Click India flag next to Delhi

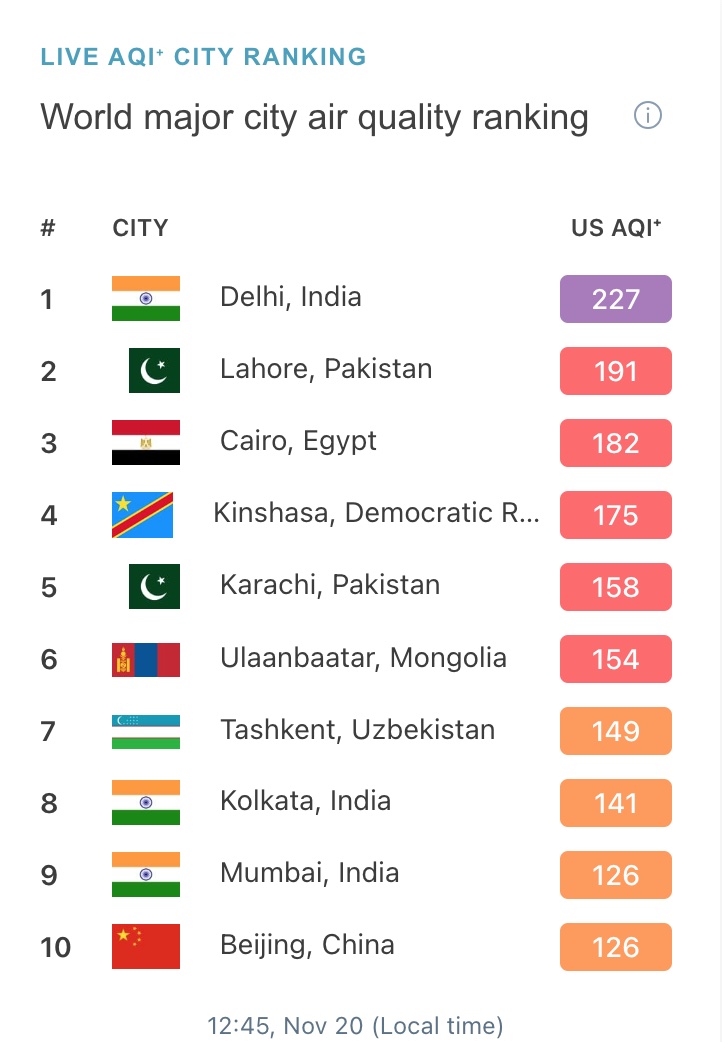pos(146,298)
